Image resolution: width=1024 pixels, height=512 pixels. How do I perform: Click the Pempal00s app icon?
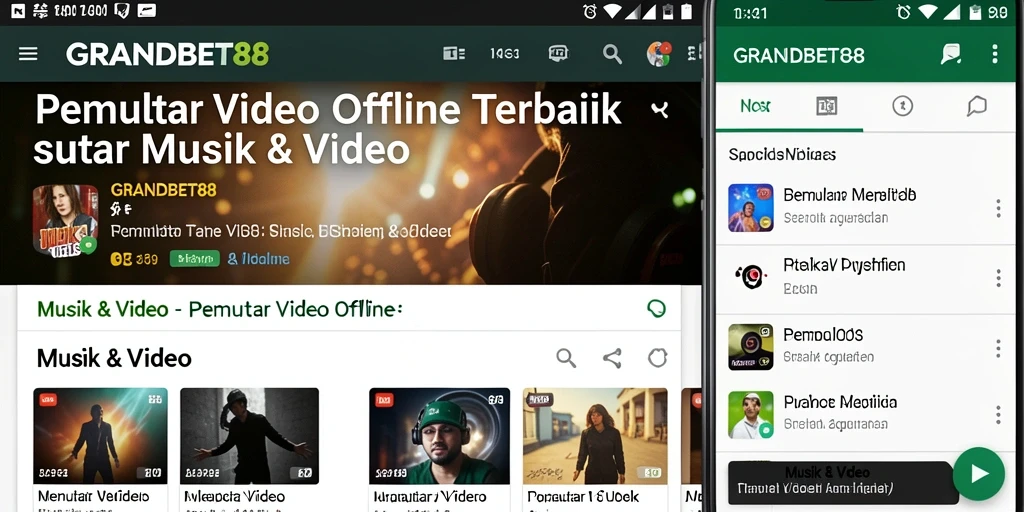(751, 347)
